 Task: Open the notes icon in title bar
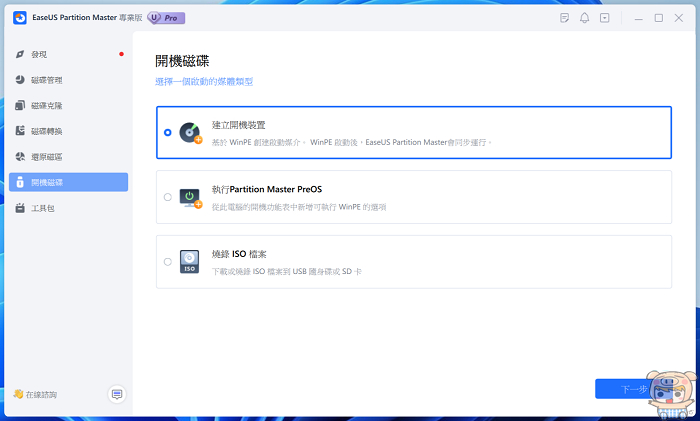tap(565, 18)
